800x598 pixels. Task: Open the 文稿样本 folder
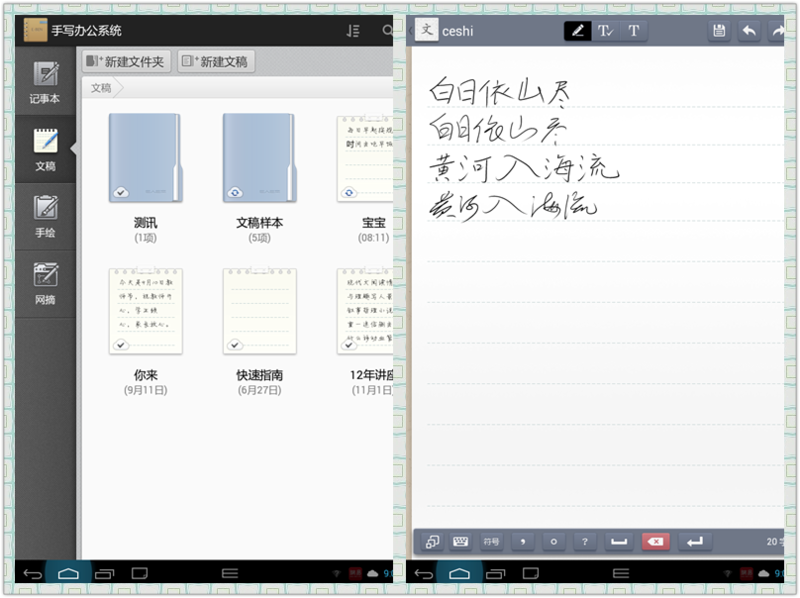pyautogui.click(x=260, y=158)
